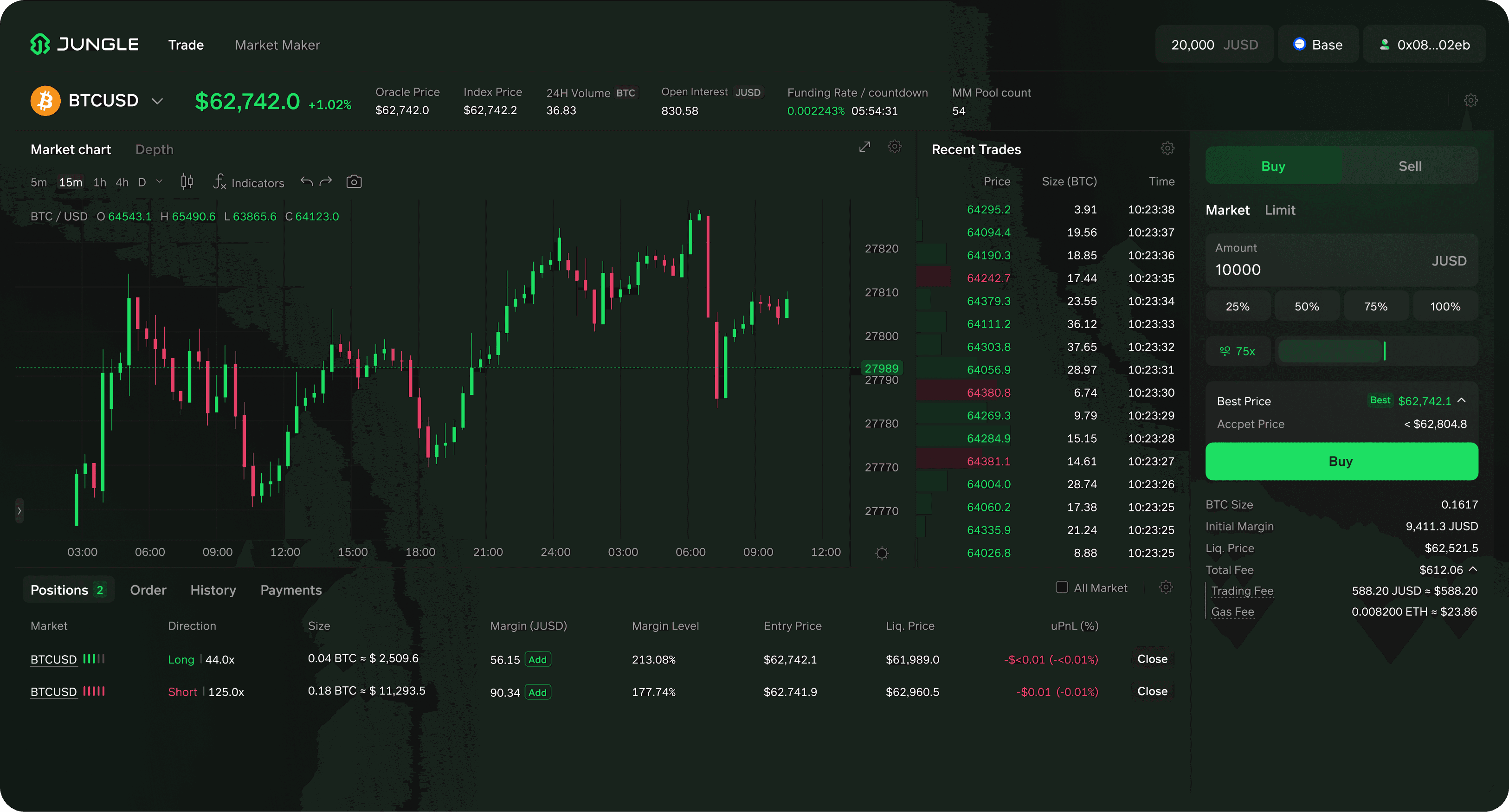The width and height of the screenshot is (1509, 812).
Task: Click the redo arrow in chart toolbar
Action: point(326,181)
